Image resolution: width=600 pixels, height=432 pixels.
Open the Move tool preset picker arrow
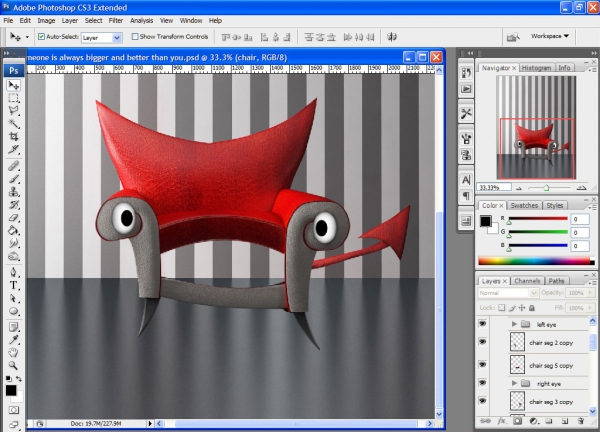point(27,37)
